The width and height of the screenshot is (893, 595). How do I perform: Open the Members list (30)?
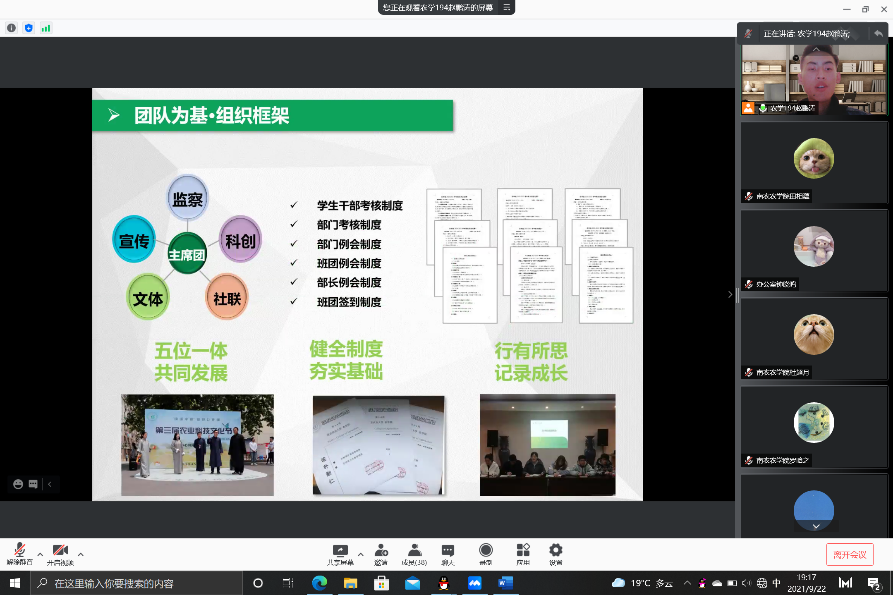tap(414, 551)
